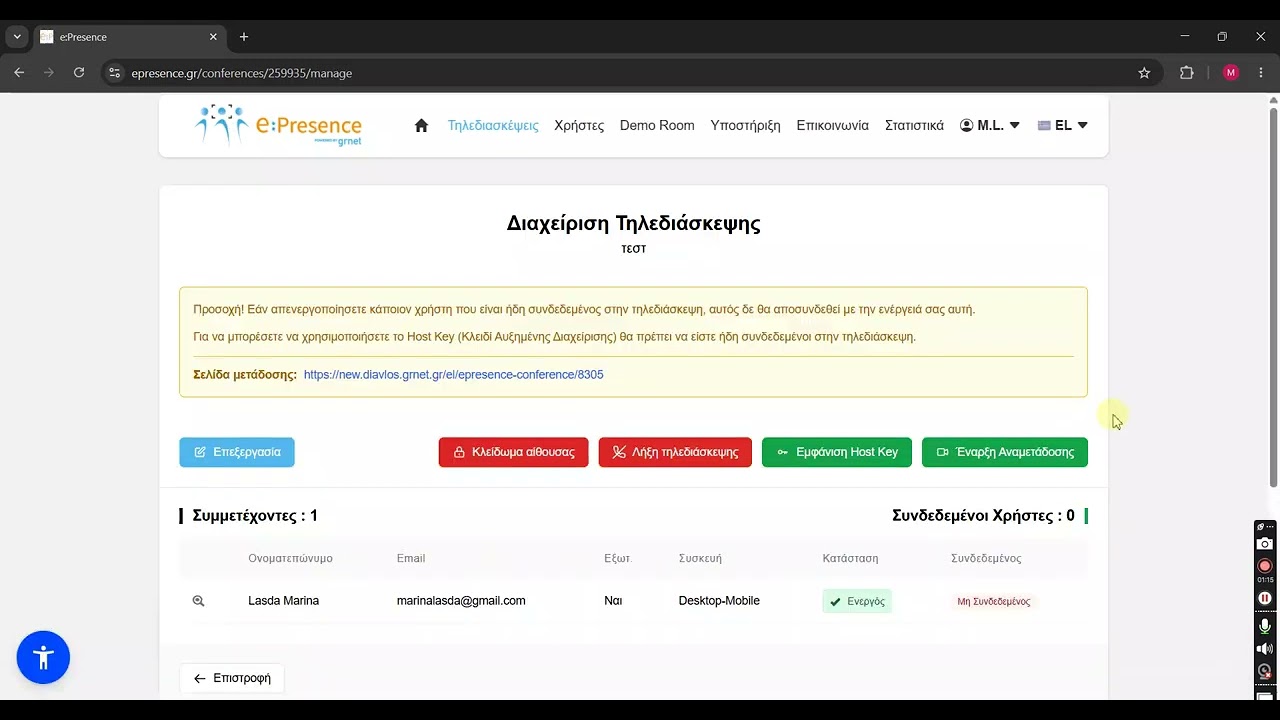Image resolution: width=1280 pixels, height=720 pixels.
Task: Open the Υποστήριξη menu item
Action: (745, 125)
